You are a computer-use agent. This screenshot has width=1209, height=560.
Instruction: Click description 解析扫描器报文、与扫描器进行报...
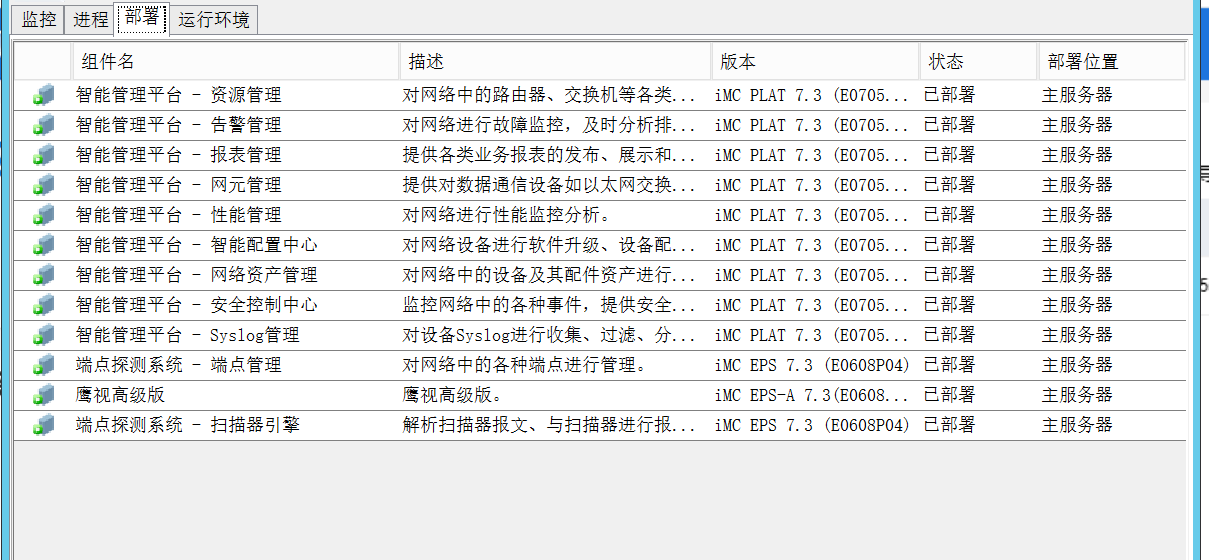tap(549, 425)
